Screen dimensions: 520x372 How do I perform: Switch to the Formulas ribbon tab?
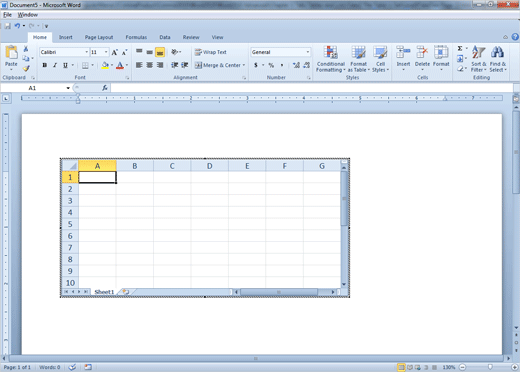pyautogui.click(x=136, y=37)
